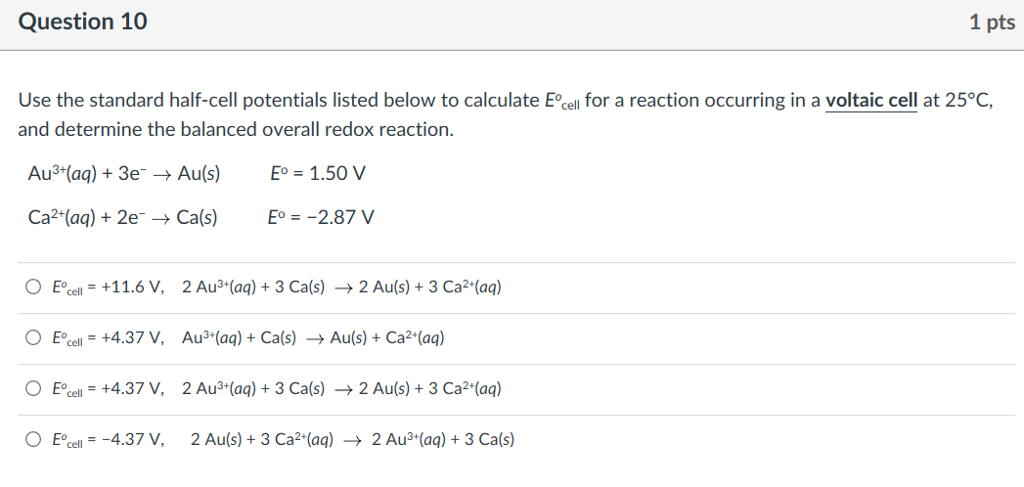Select radio for +4.37 V with 2 Au3+ + 3 Ca
Image resolution: width=1024 pixels, height=487 pixels.
(x=33, y=389)
